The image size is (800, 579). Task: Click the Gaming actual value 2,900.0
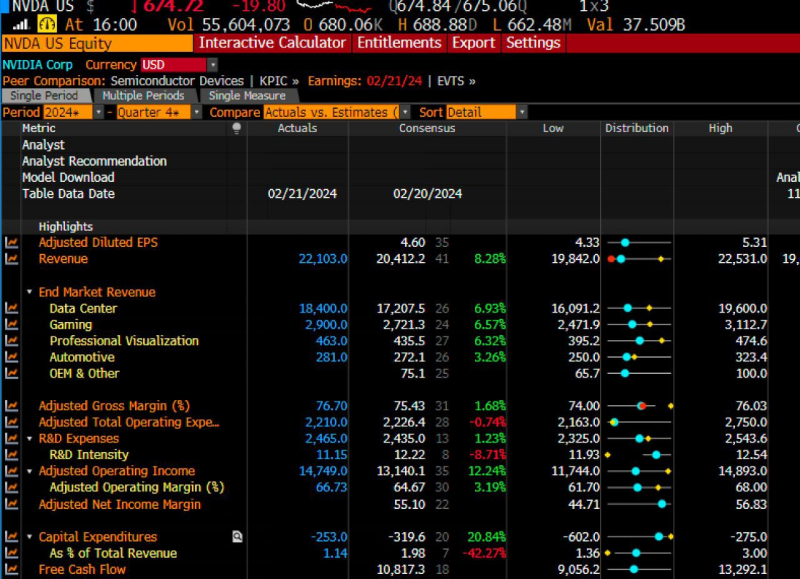[x=326, y=325]
